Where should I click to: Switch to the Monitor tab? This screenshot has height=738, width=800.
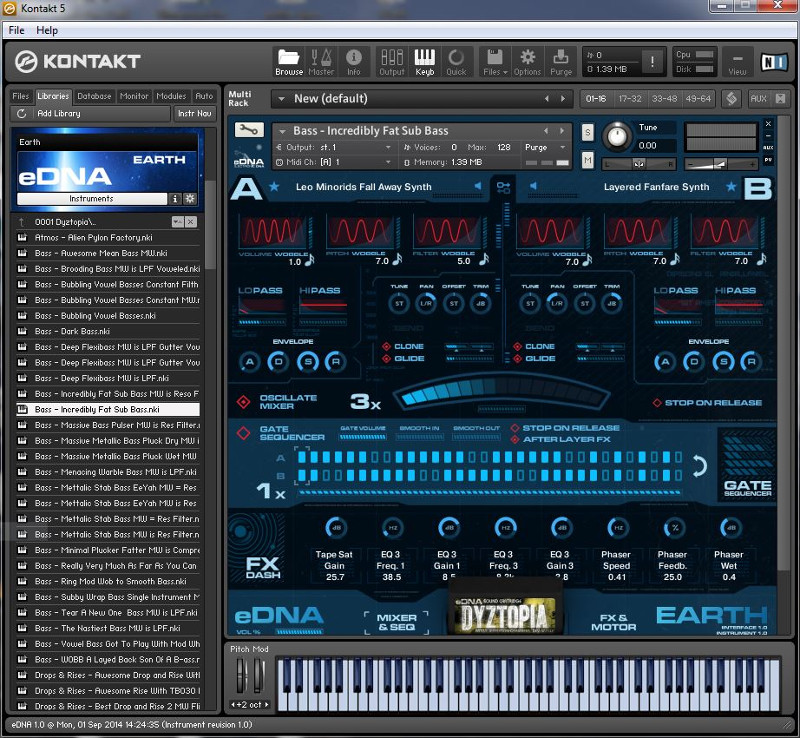[x=134, y=96]
